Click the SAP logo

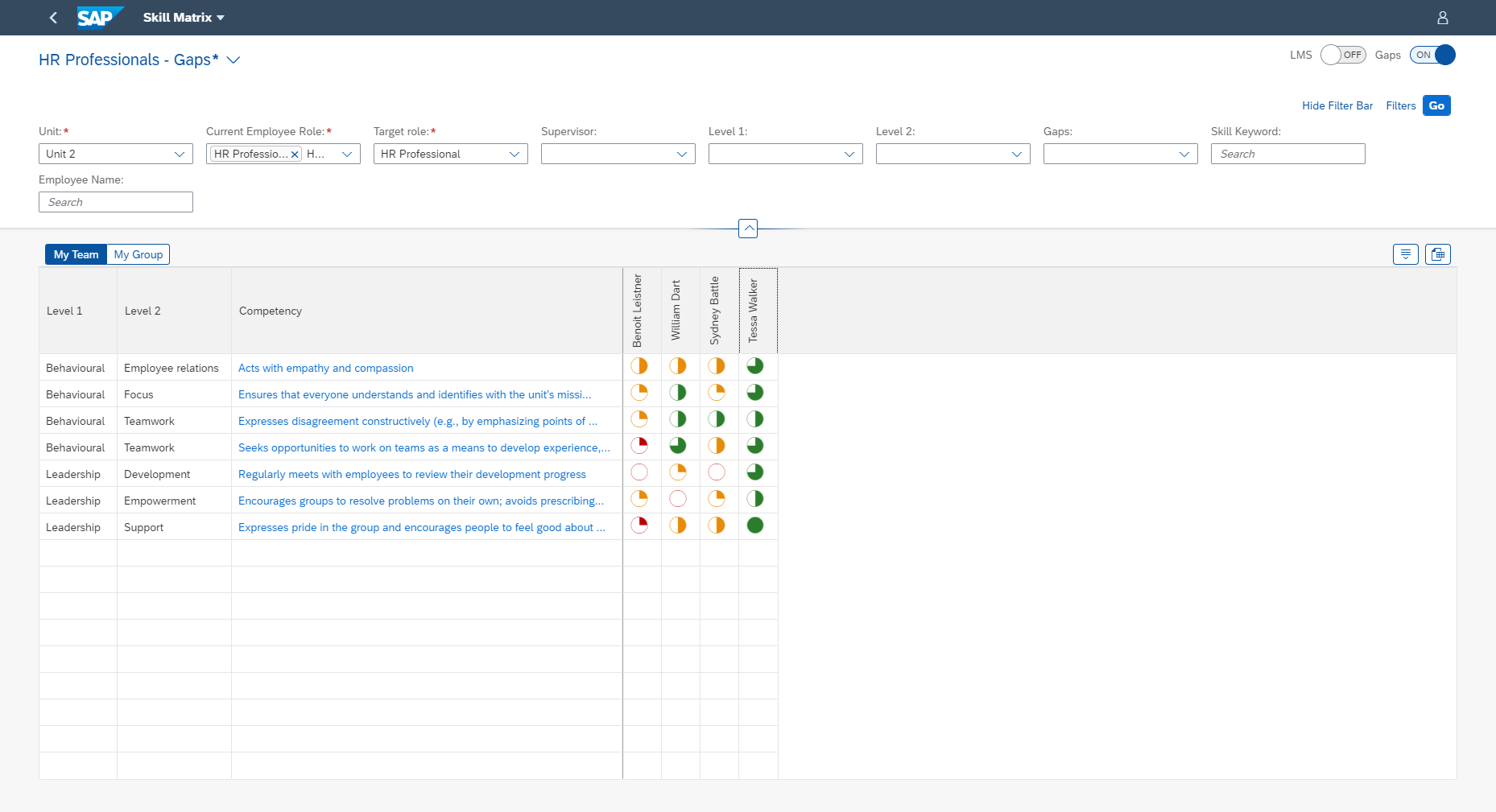tap(100, 18)
